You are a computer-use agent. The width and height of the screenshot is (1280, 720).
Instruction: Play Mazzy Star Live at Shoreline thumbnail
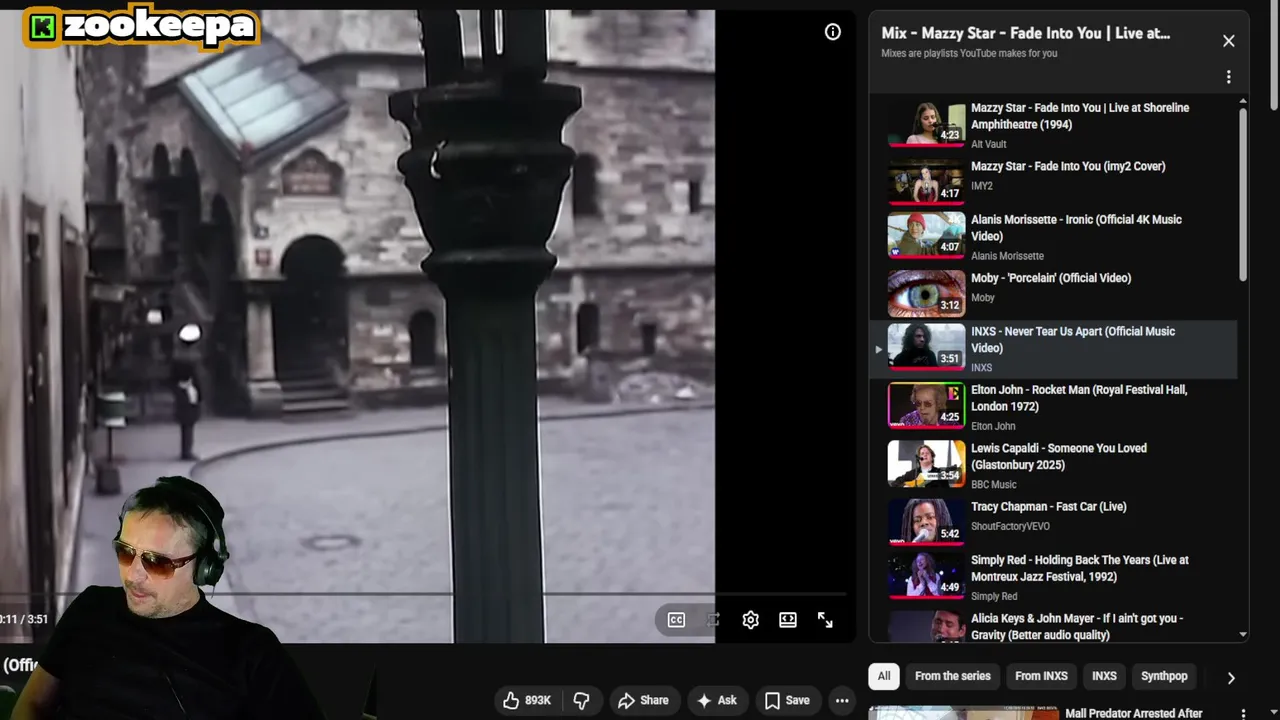click(926, 124)
